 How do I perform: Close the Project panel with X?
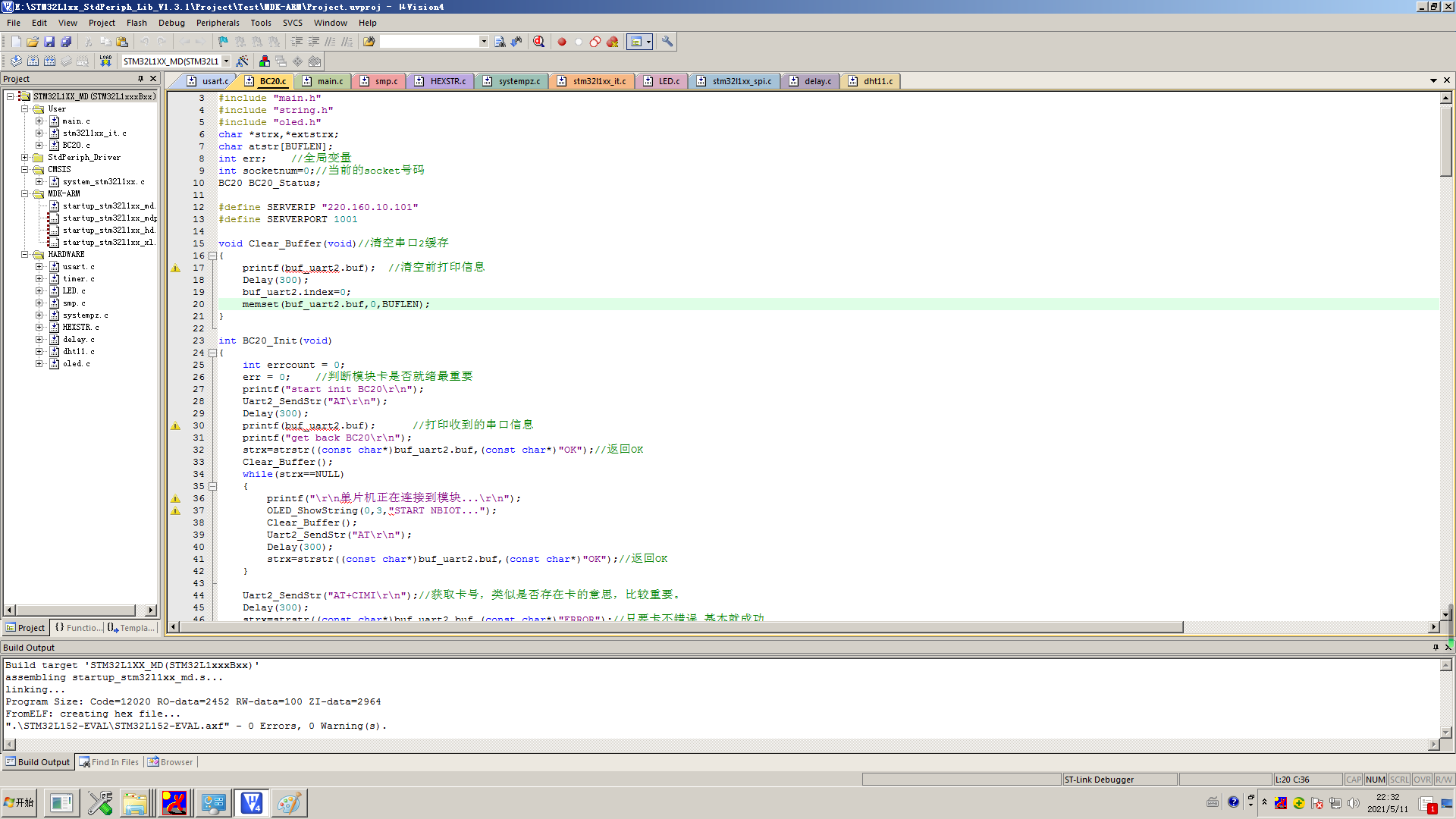[x=153, y=79]
